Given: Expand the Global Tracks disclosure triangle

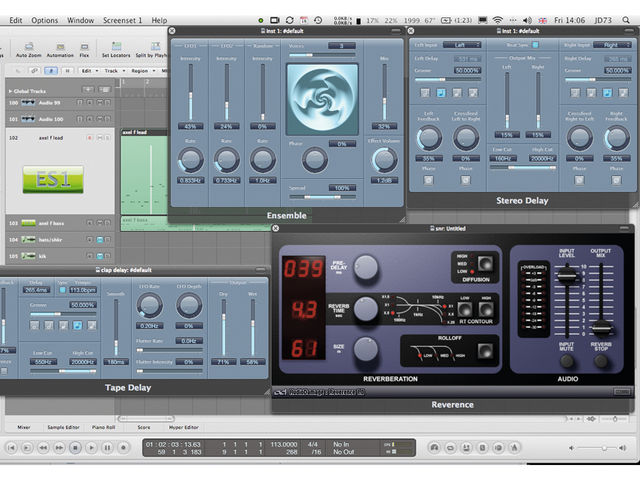Looking at the screenshot, I should (10, 91).
